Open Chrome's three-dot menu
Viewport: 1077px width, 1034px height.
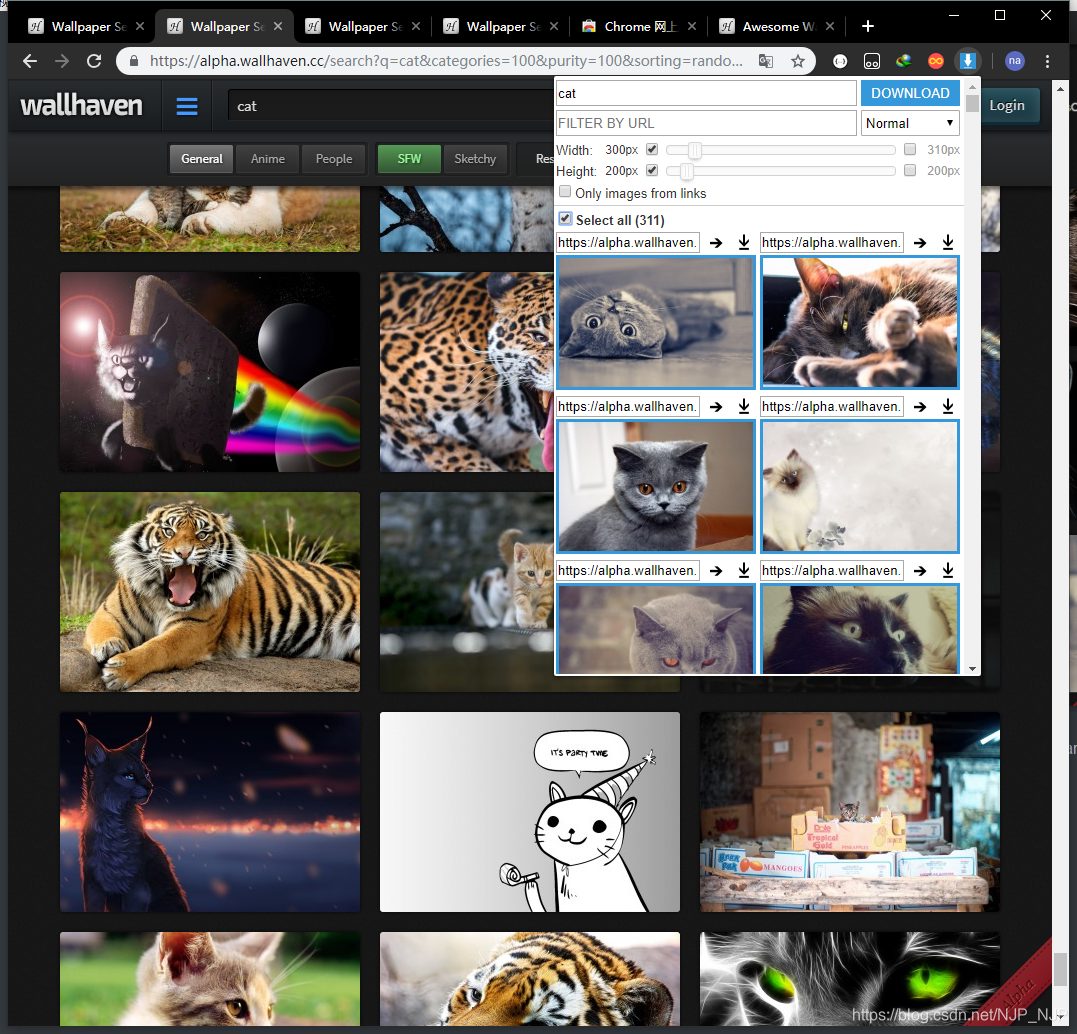[x=1047, y=61]
